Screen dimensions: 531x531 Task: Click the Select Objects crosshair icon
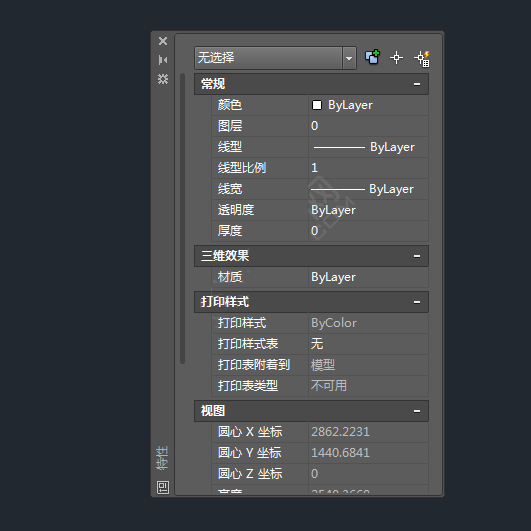(396, 58)
